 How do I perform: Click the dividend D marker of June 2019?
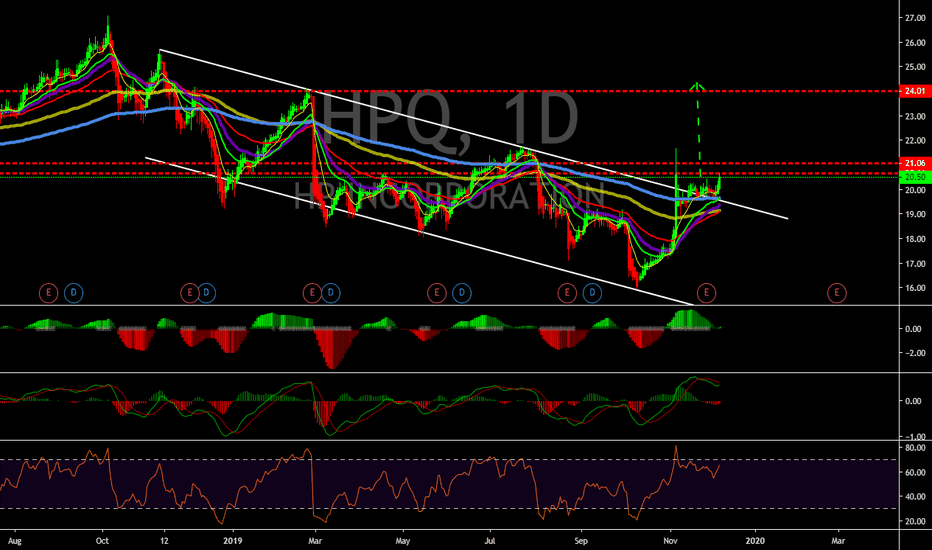pyautogui.click(x=462, y=293)
